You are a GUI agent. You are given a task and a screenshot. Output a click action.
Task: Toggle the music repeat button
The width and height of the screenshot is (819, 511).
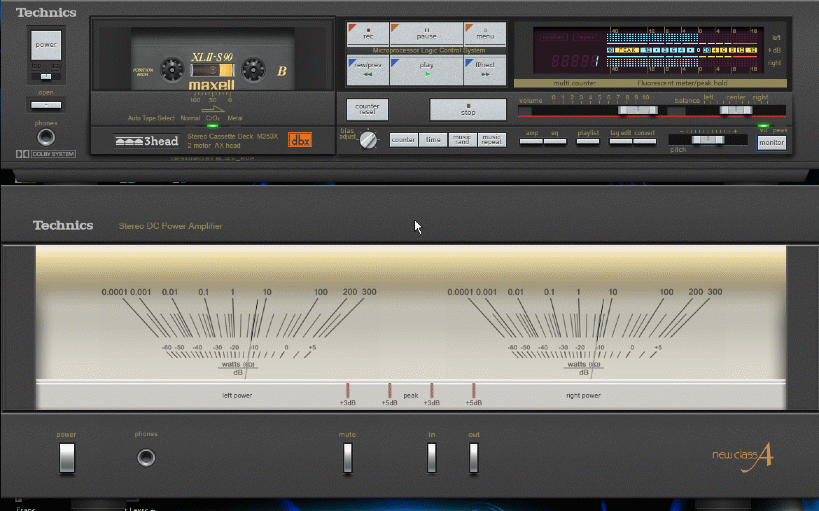tap(492, 140)
